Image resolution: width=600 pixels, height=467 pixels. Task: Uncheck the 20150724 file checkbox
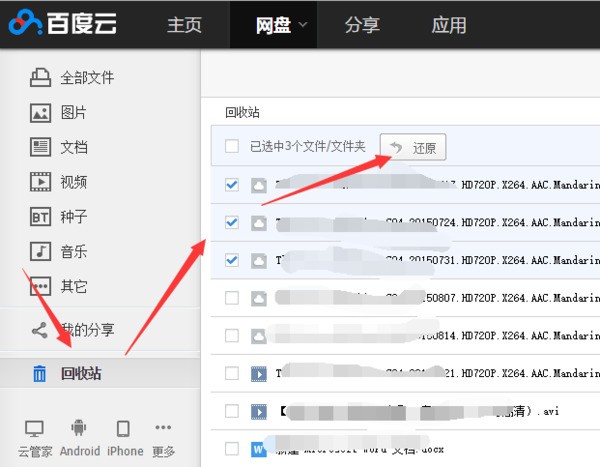232,222
